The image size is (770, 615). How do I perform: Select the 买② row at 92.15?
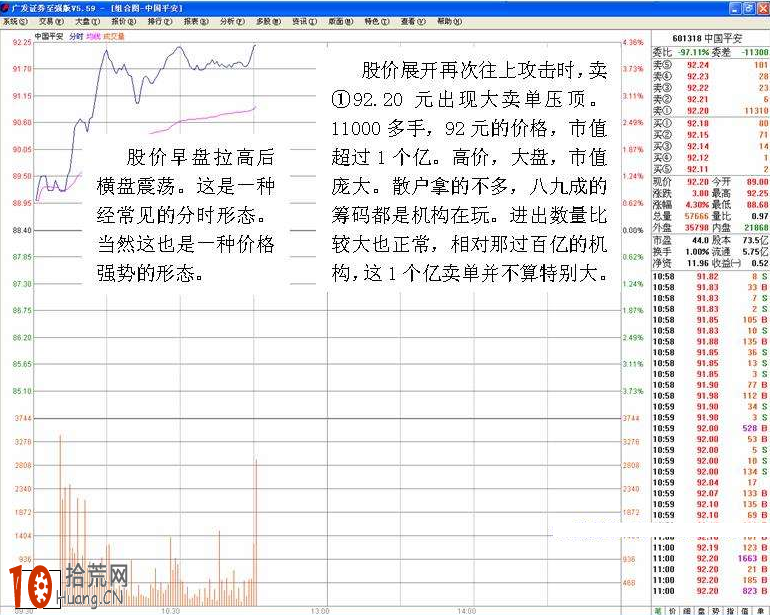(711, 135)
